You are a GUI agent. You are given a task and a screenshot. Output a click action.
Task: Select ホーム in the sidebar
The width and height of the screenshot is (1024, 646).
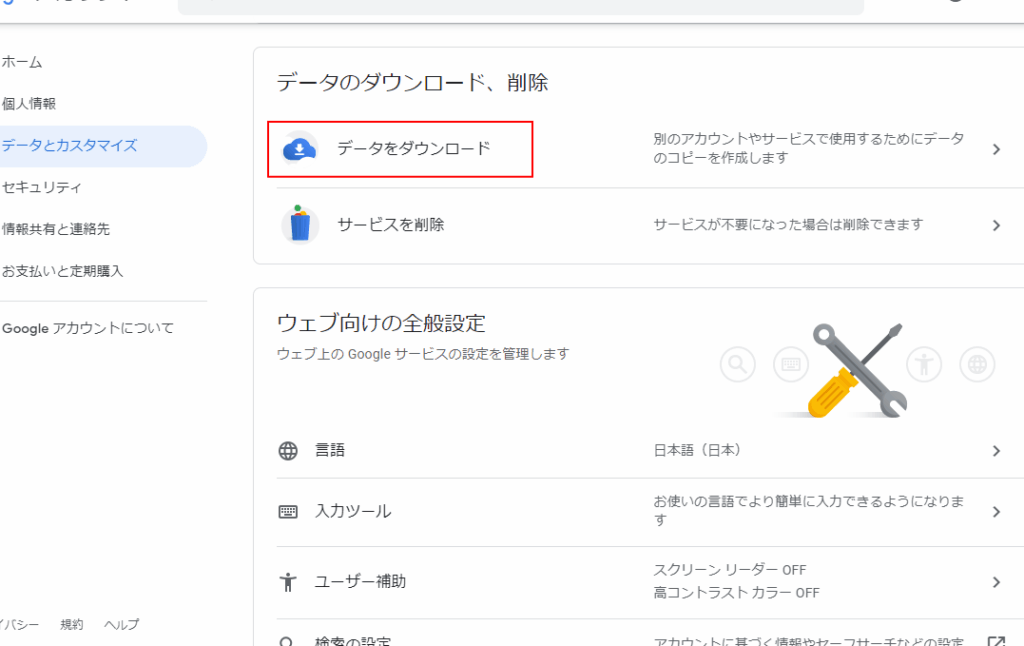pyautogui.click(x=22, y=62)
